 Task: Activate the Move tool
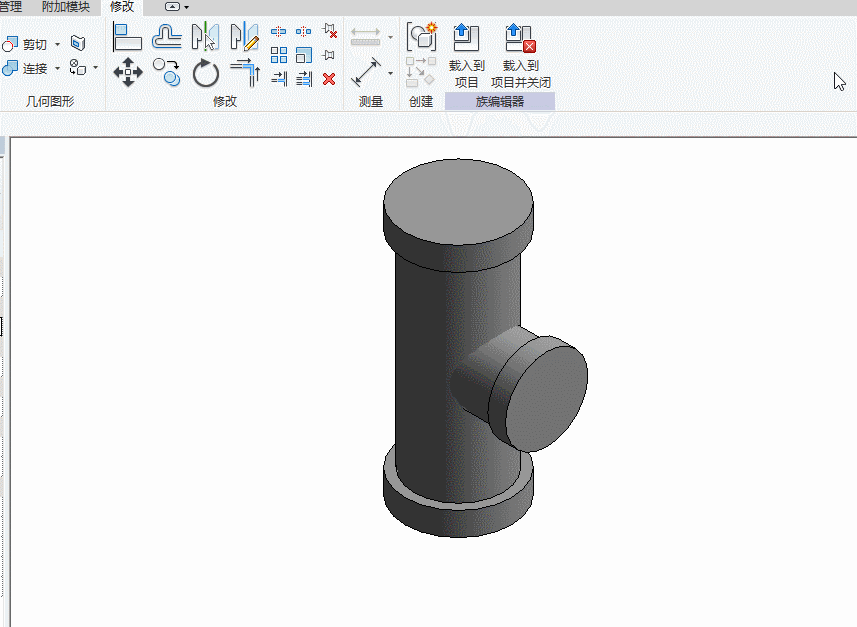pyautogui.click(x=128, y=73)
